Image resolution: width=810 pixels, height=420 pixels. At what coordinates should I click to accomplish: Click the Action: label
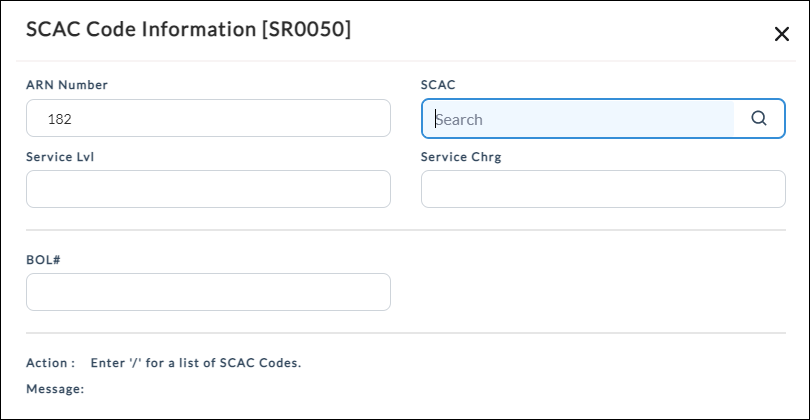[51, 363]
